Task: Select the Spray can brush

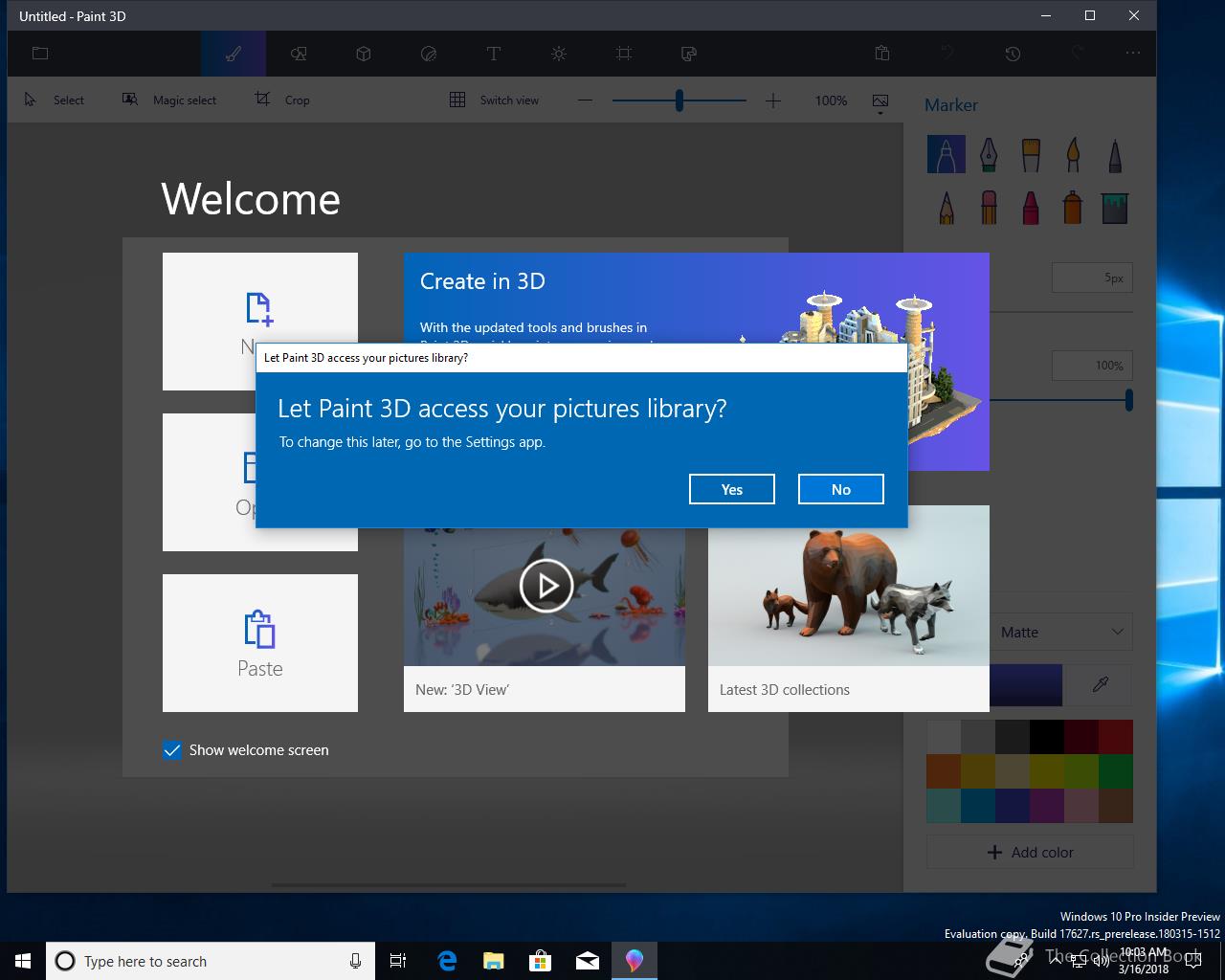Action: point(1073,207)
